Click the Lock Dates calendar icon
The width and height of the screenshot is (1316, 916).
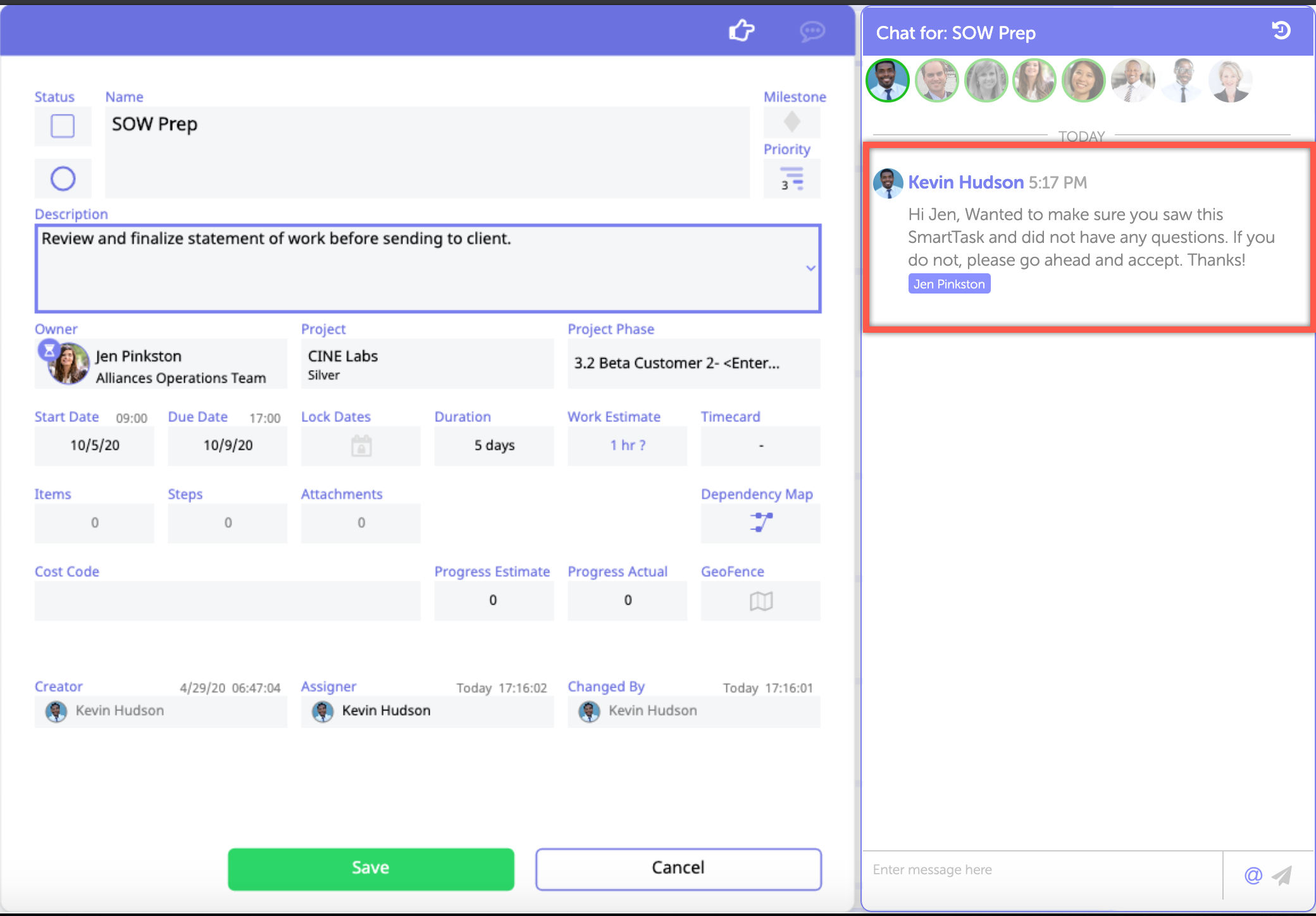pos(361,446)
